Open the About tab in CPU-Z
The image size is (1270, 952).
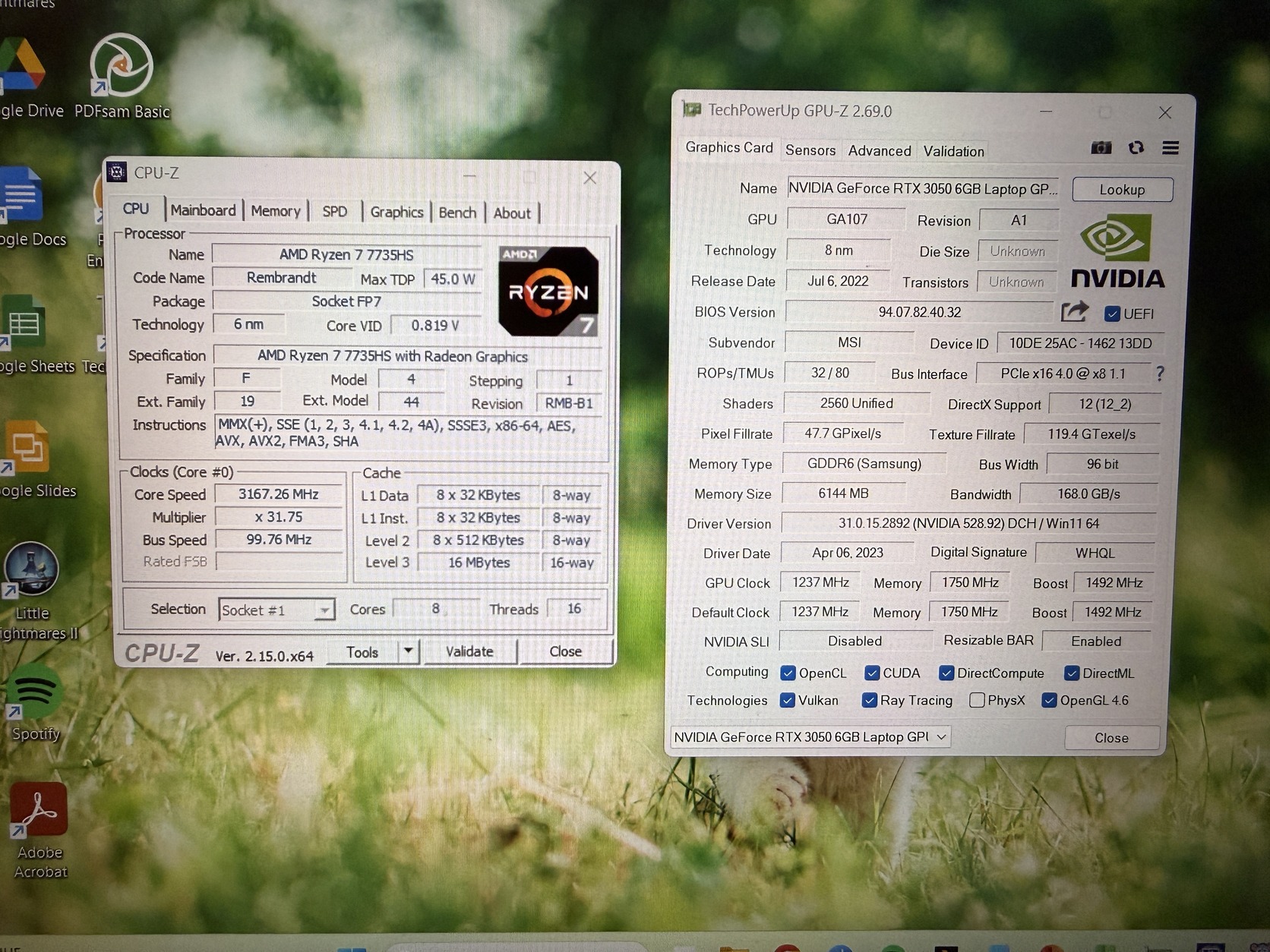pyautogui.click(x=512, y=214)
